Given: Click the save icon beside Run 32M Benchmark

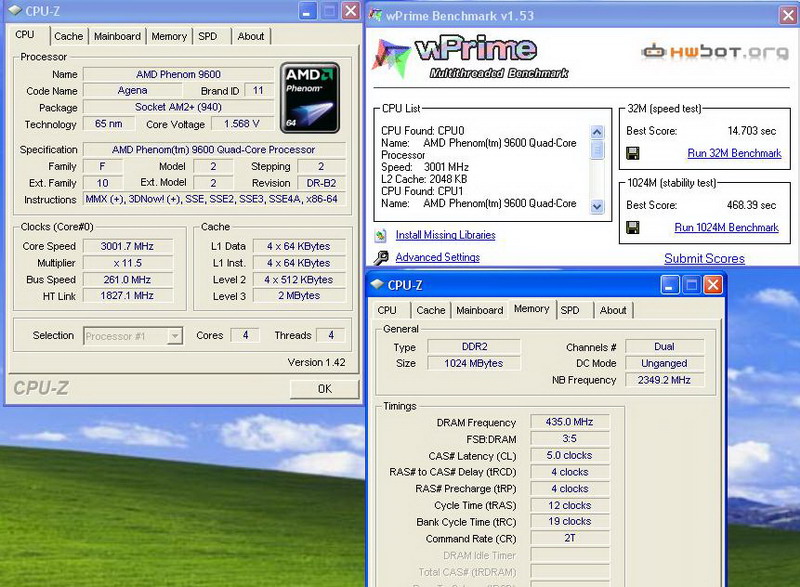Looking at the screenshot, I should coord(633,153).
